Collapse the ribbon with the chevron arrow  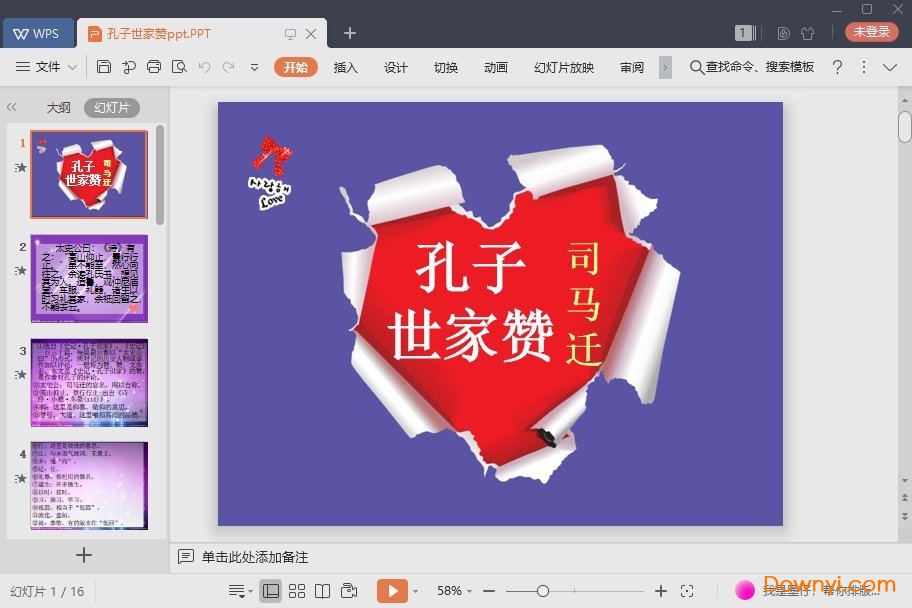890,68
